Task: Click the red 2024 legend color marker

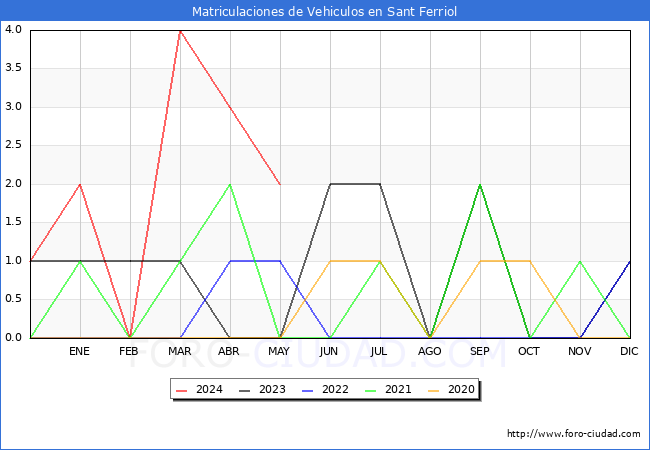Action: point(182,390)
